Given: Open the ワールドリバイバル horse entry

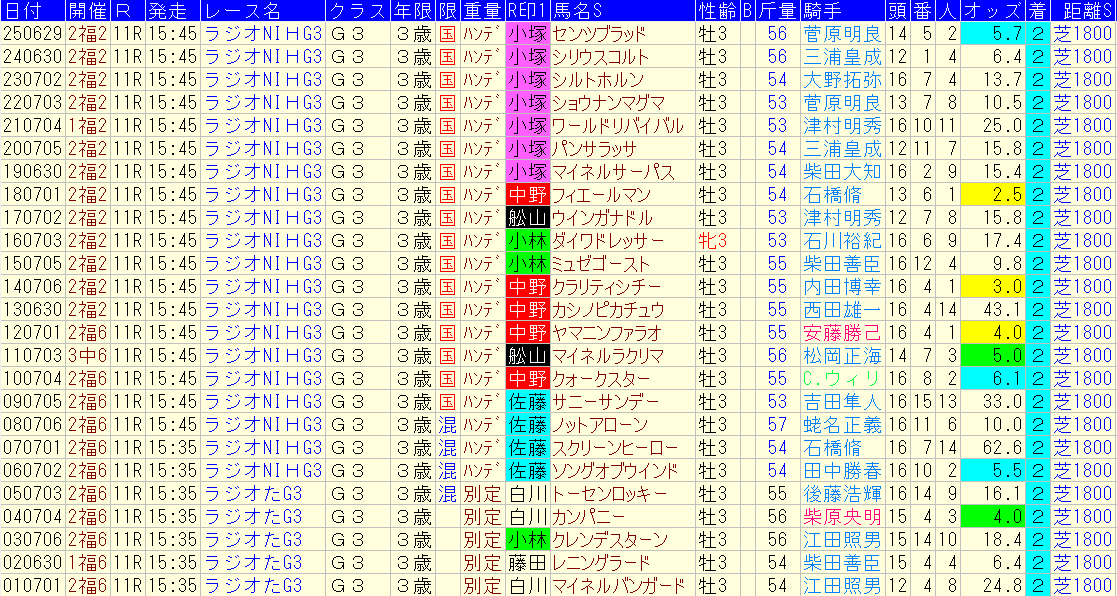Looking at the screenshot, I should 617,125.
